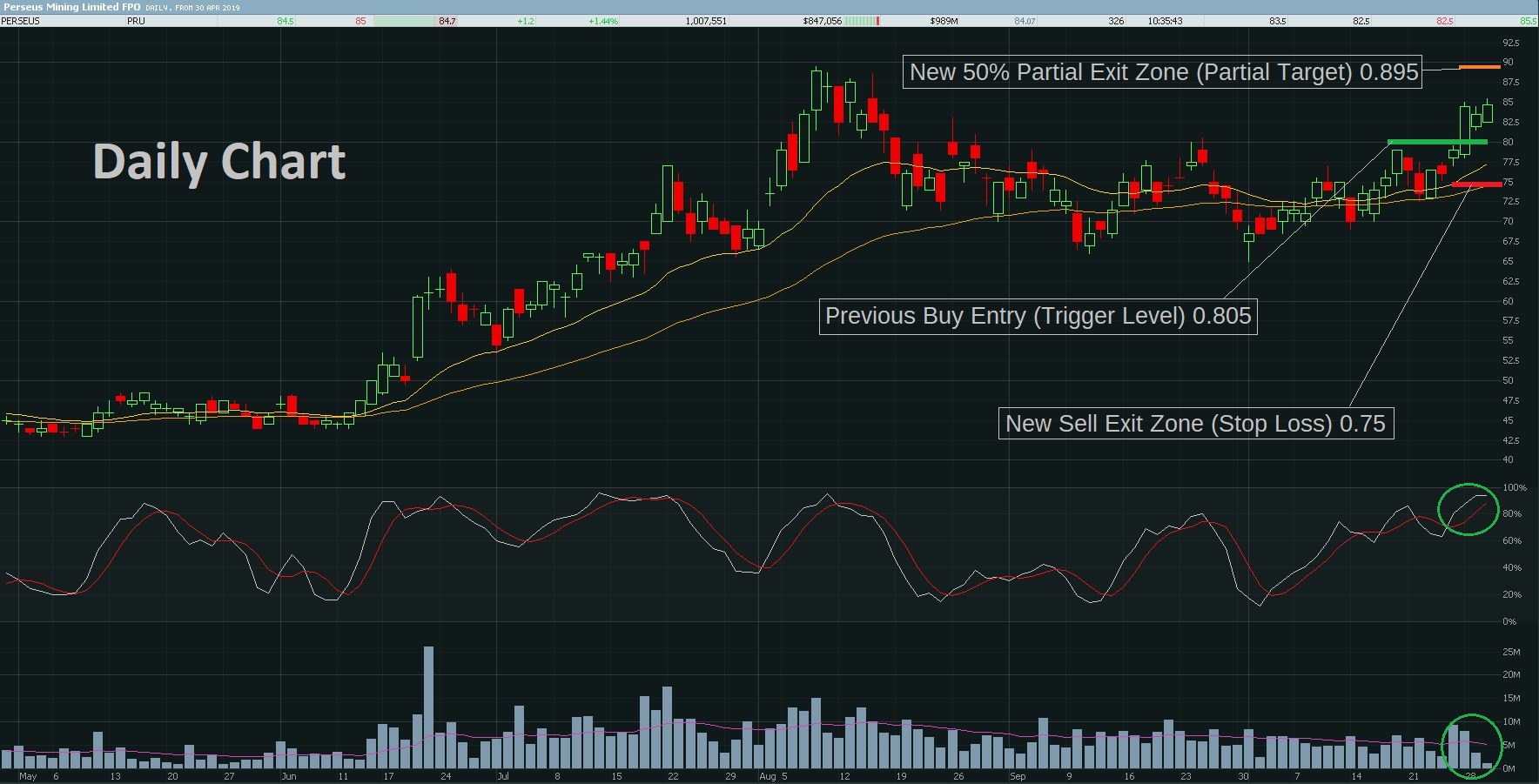Click the green-and-red bar gauge in the quote row
1539x784 pixels.
(x=863, y=21)
